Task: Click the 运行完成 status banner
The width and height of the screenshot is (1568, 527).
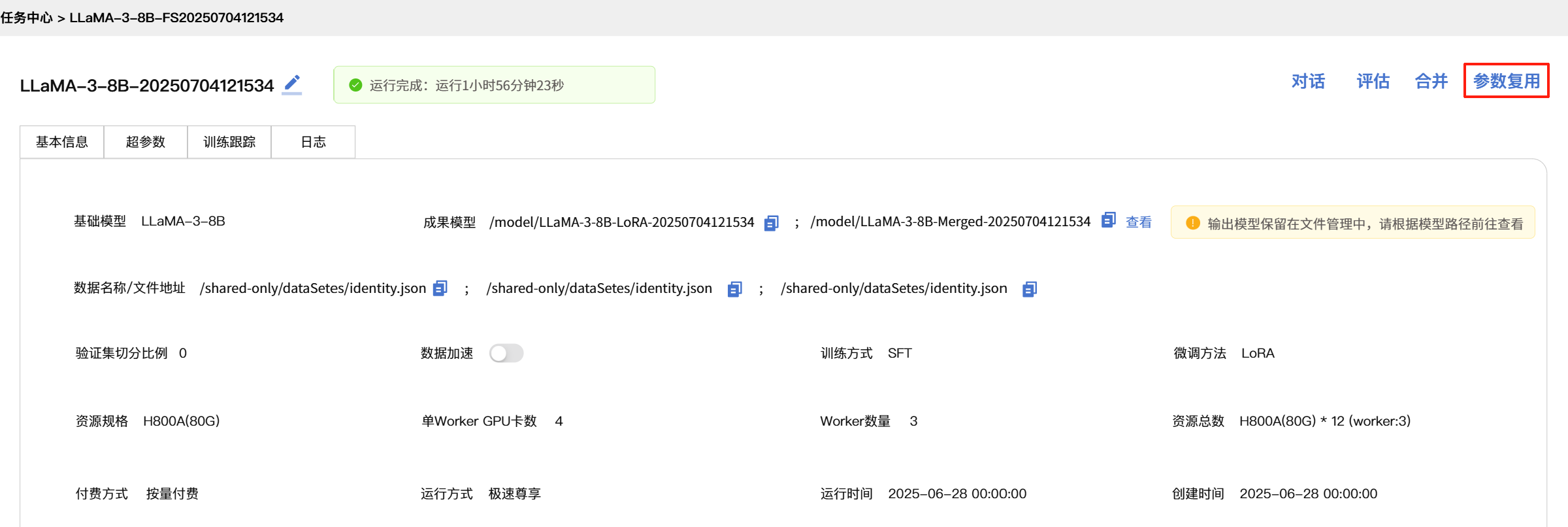Action: 494,85
